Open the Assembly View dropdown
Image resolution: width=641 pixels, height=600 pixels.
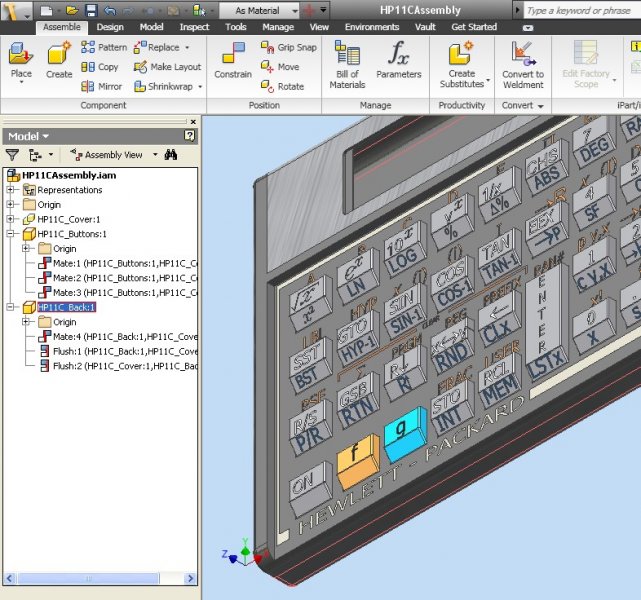pos(113,155)
